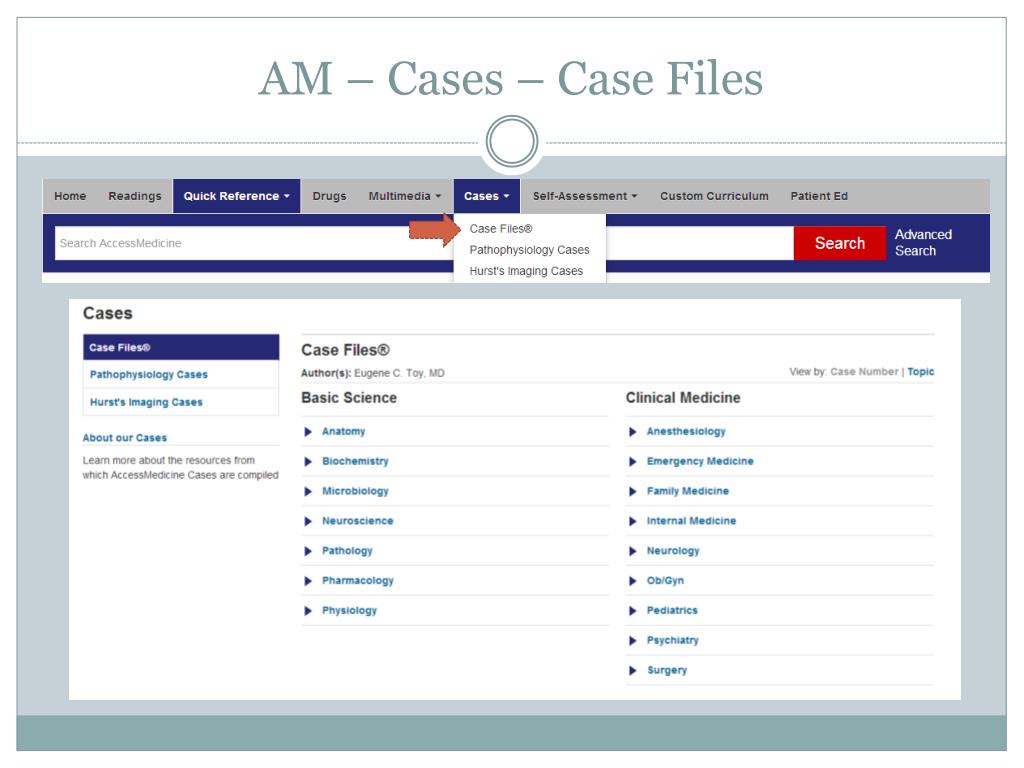1024x768 pixels.
Task: View cases by Topic
Action: point(920,372)
